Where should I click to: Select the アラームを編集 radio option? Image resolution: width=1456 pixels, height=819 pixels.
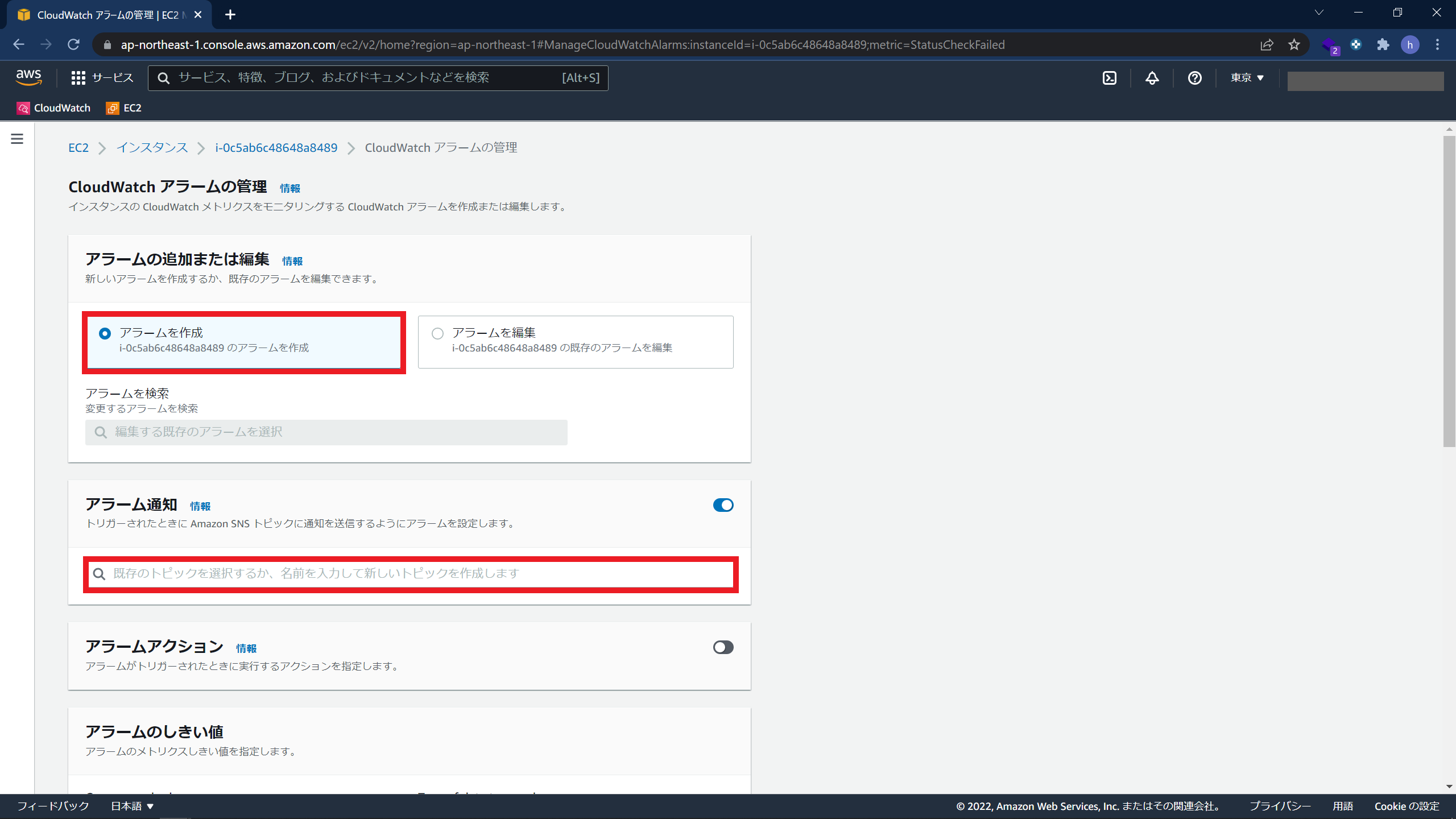tap(437, 333)
